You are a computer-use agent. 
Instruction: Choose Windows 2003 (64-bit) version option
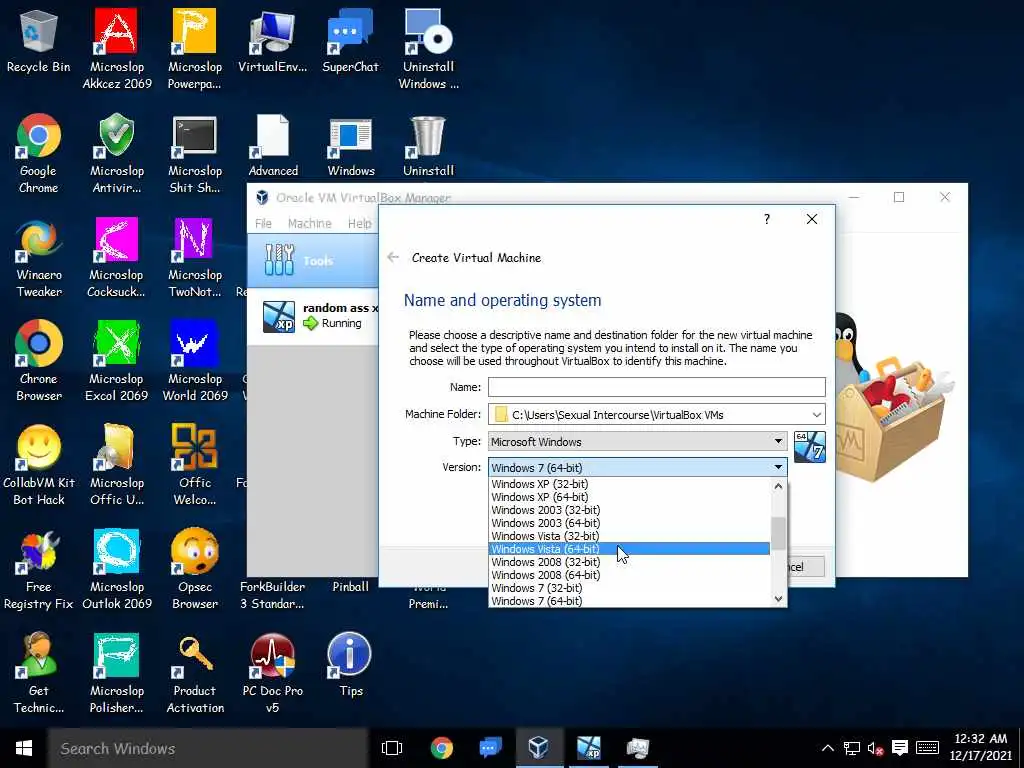pos(630,523)
